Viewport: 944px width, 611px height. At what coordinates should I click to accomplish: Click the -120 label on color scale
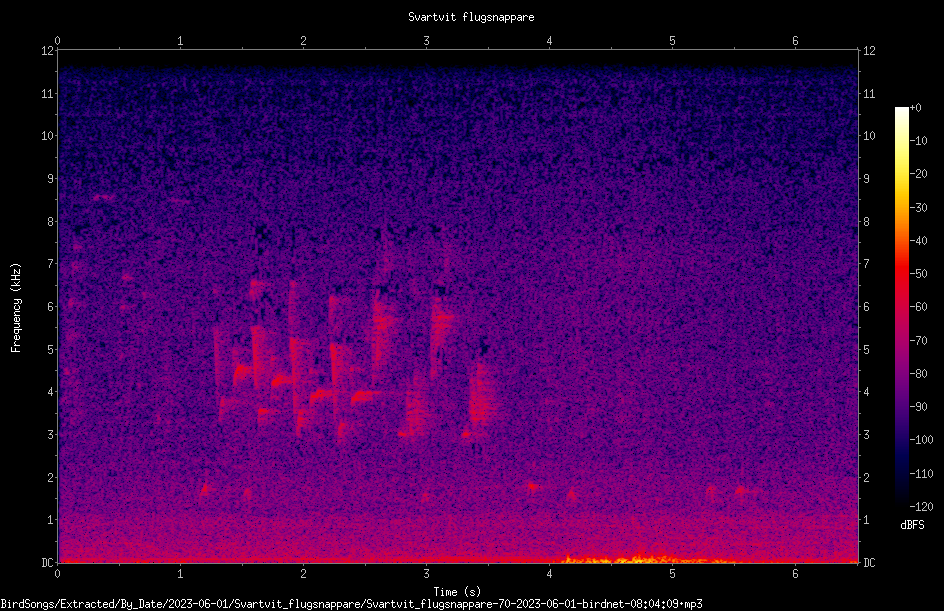coord(921,507)
